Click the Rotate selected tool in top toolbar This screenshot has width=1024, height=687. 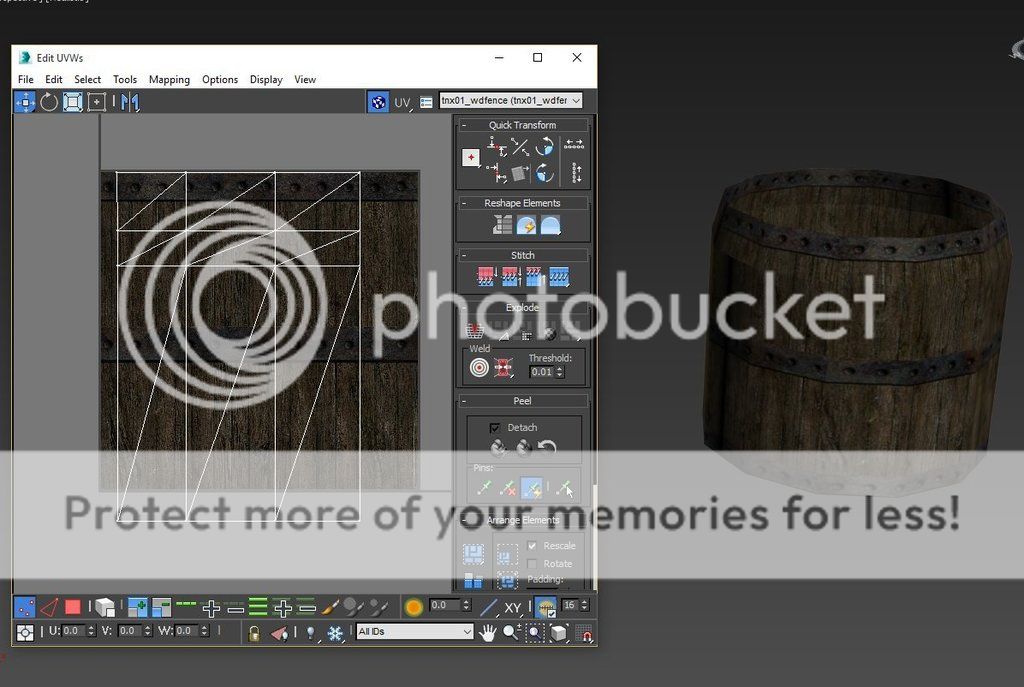[49, 102]
